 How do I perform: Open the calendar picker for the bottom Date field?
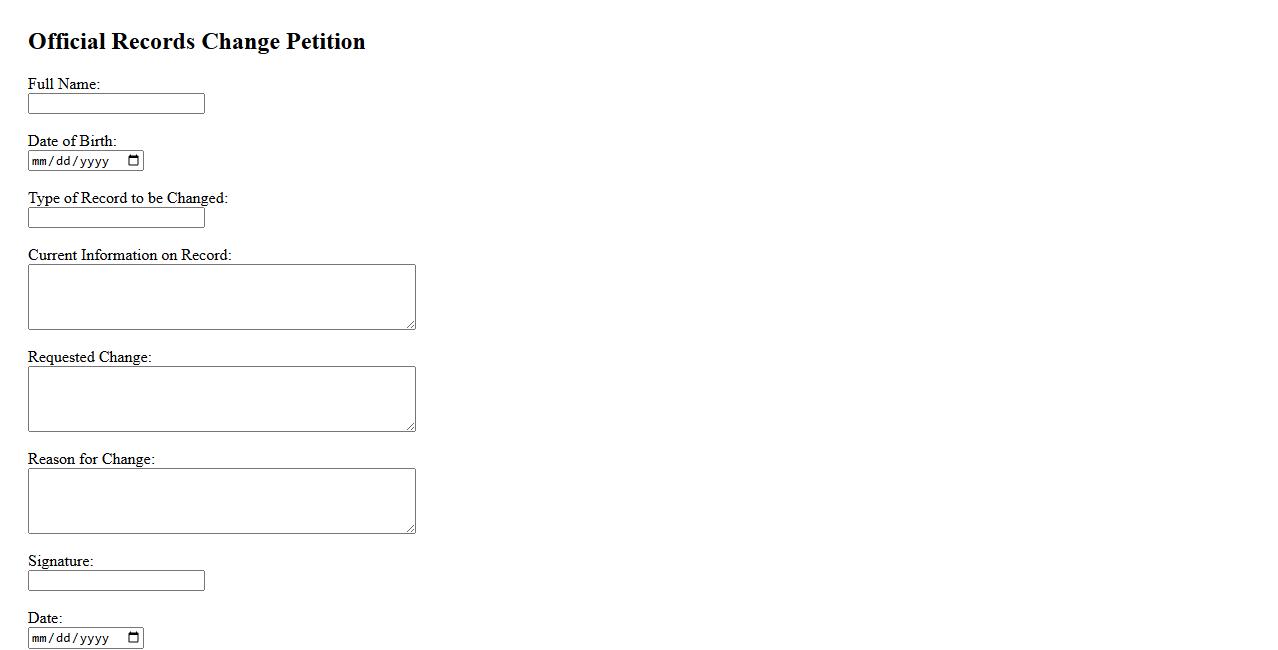(134, 638)
